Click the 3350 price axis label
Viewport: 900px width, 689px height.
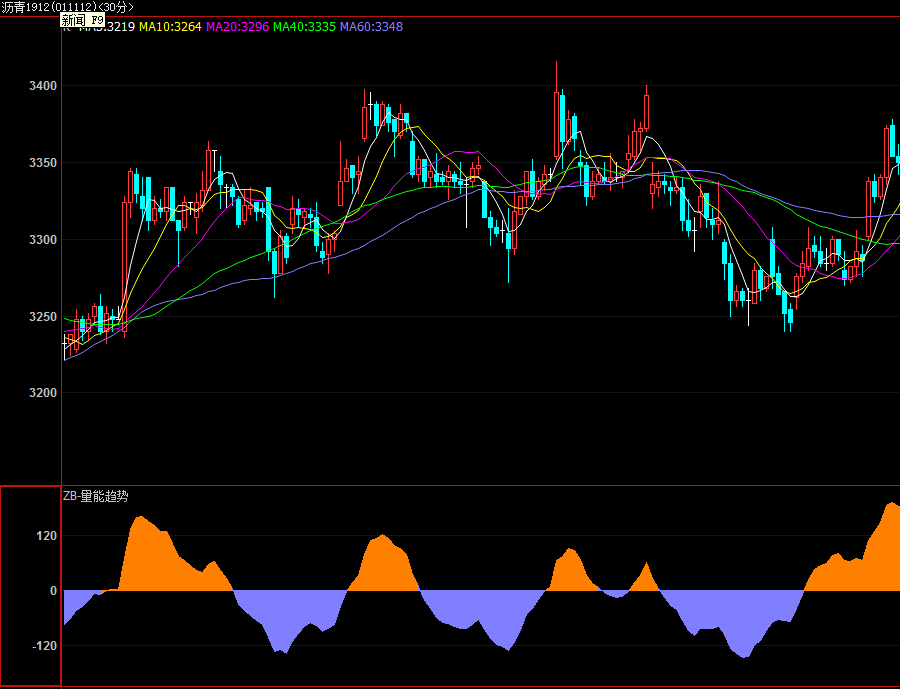click(x=43, y=163)
